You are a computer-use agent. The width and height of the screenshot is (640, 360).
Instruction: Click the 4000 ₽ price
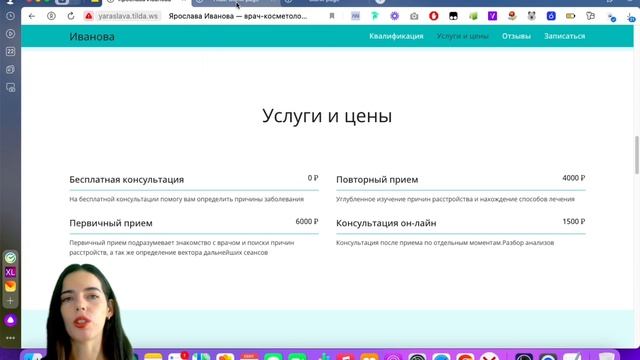click(x=574, y=178)
